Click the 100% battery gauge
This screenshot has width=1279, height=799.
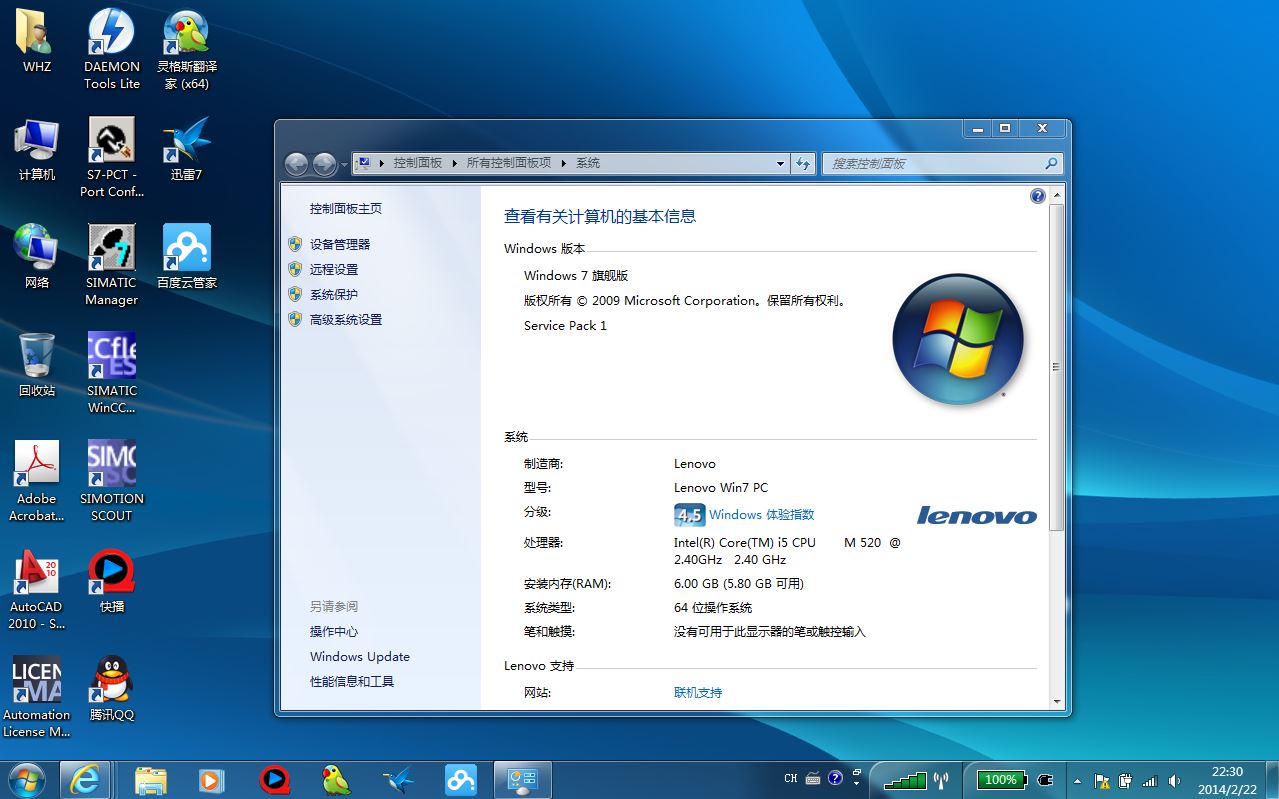pos(1001,780)
